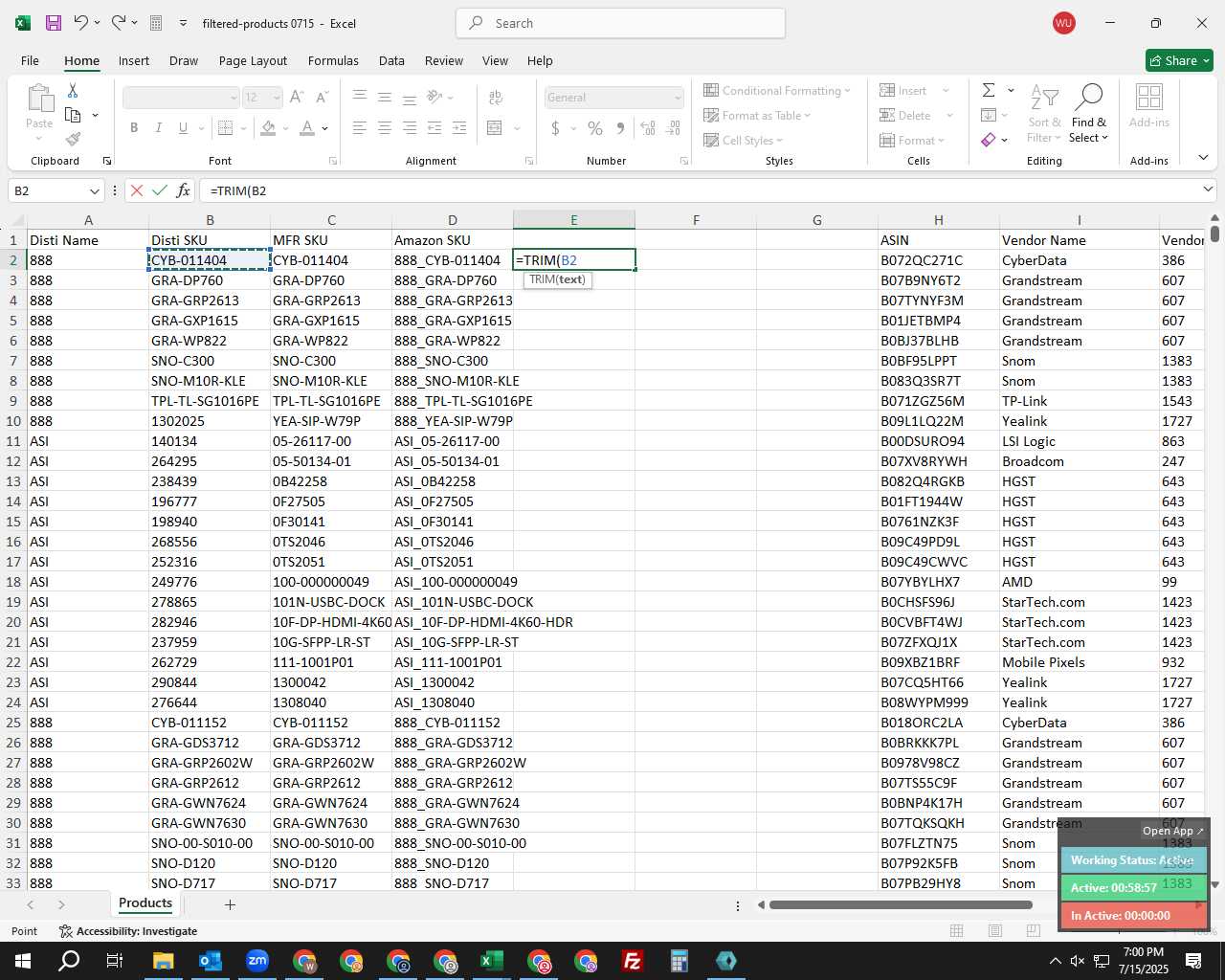This screenshot has width=1225, height=980.
Task: Click the Merge & Center icon
Action: point(495,127)
